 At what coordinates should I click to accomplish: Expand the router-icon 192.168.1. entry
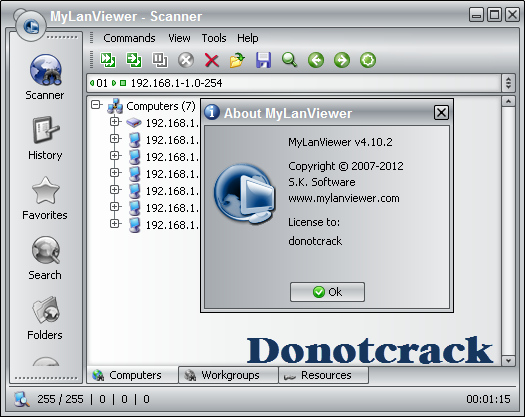[115, 122]
